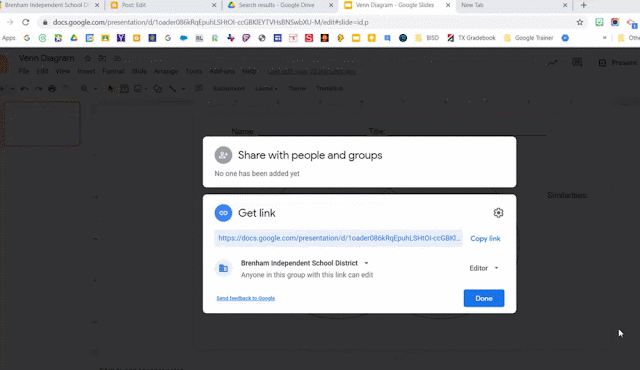Click the Background button in Slides toolbar

click(x=229, y=89)
